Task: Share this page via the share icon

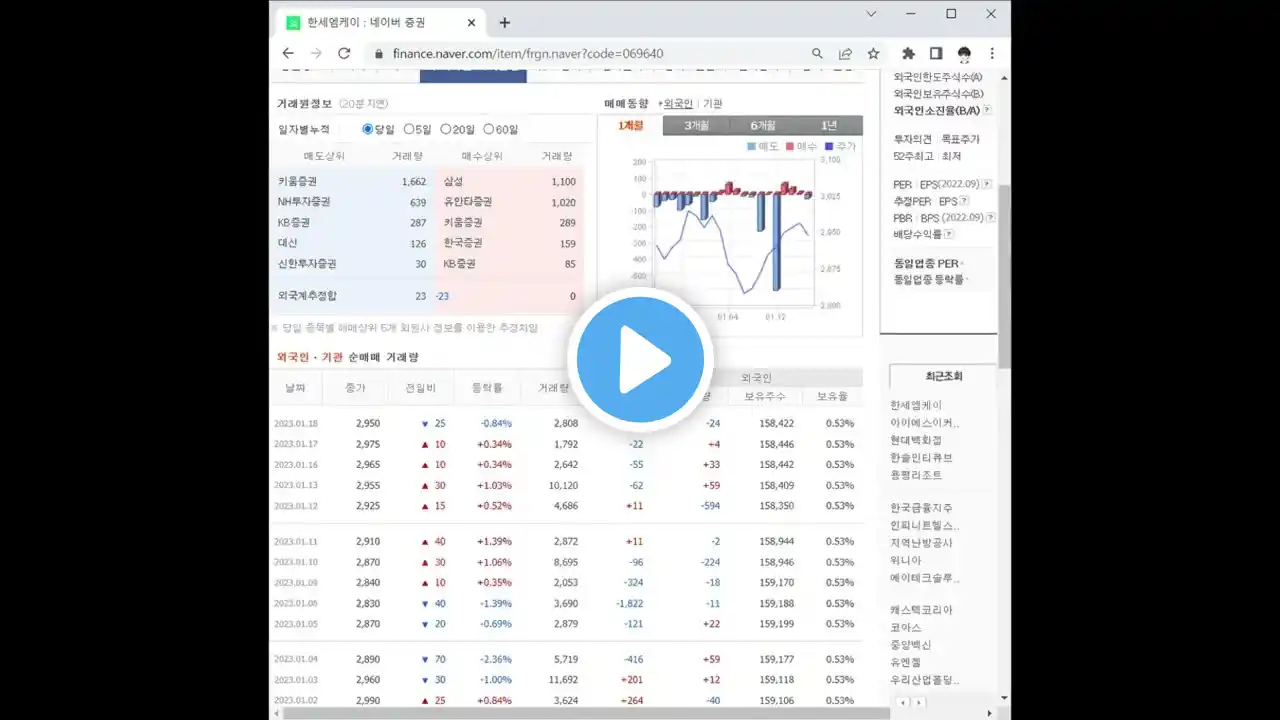Action: pos(845,53)
